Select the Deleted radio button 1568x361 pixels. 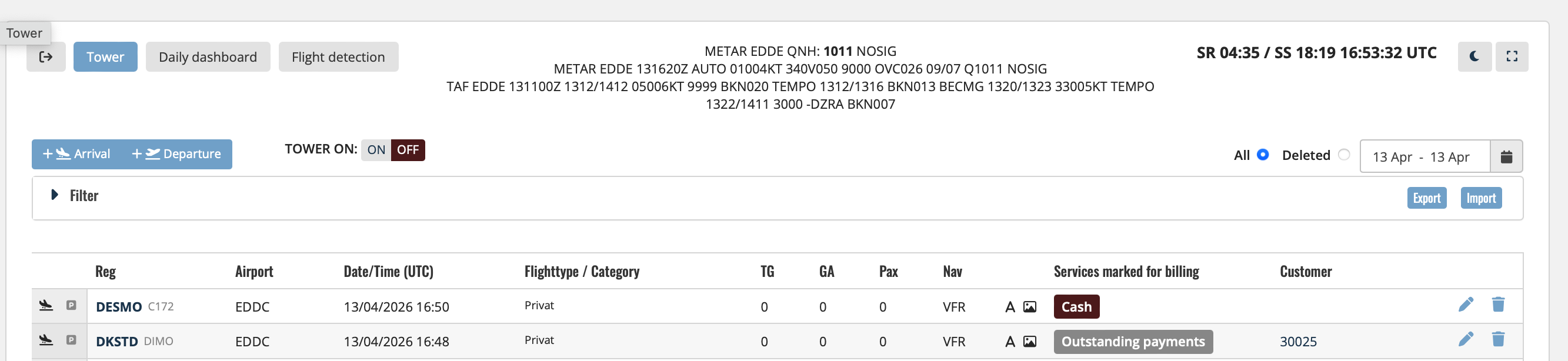coord(1344,155)
